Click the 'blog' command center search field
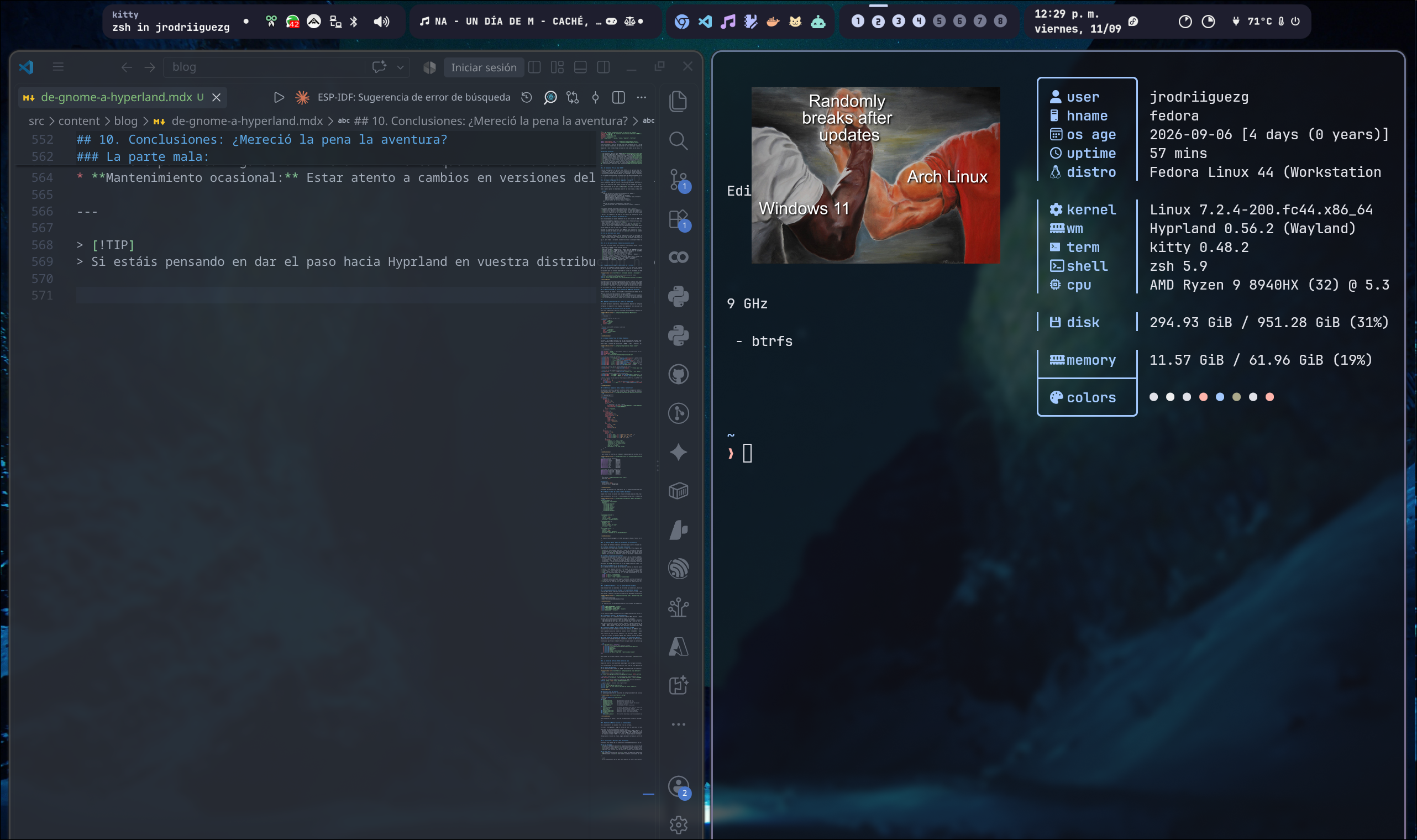 [264, 67]
